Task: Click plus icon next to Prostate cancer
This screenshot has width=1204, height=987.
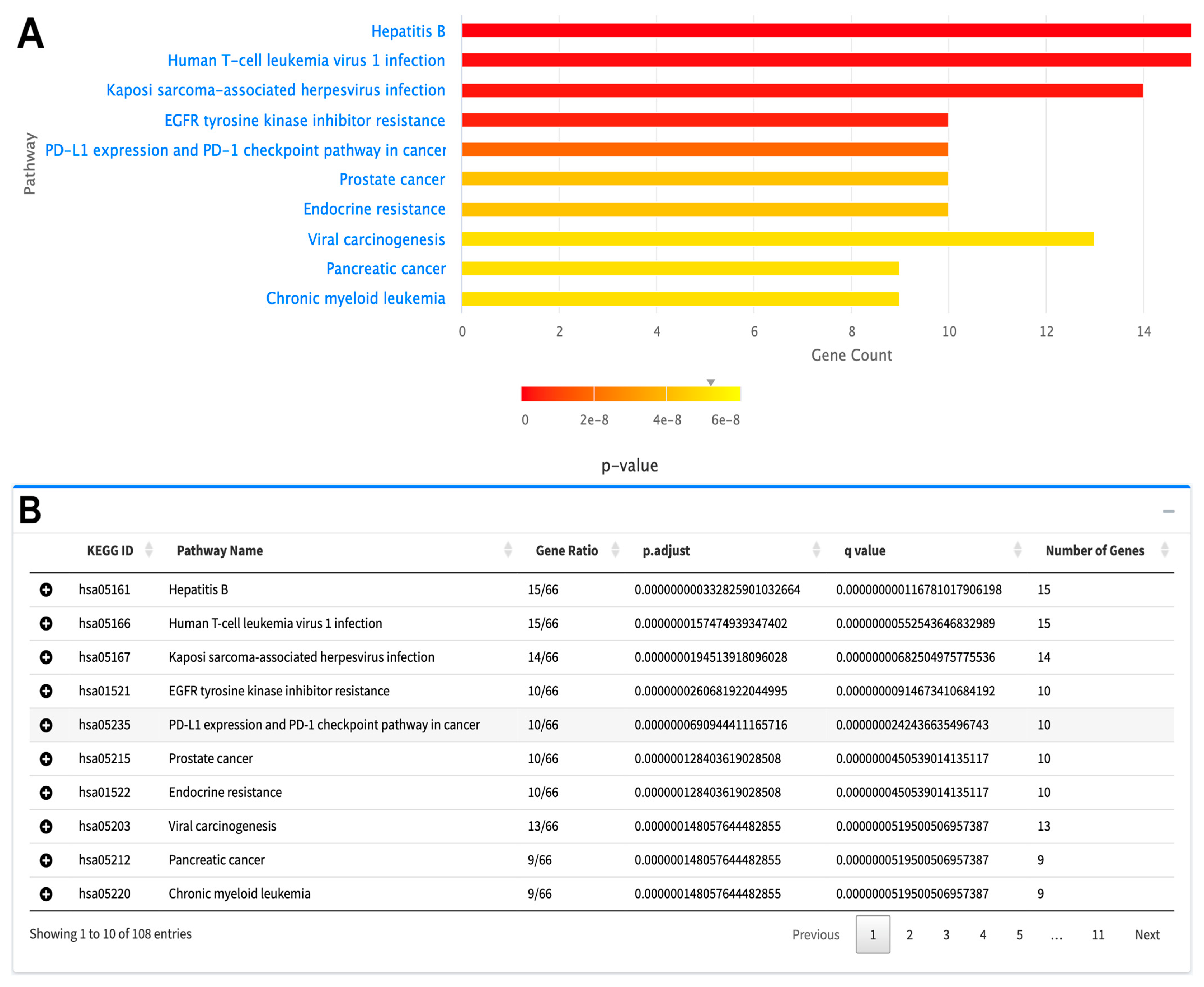Action: pos(46,758)
